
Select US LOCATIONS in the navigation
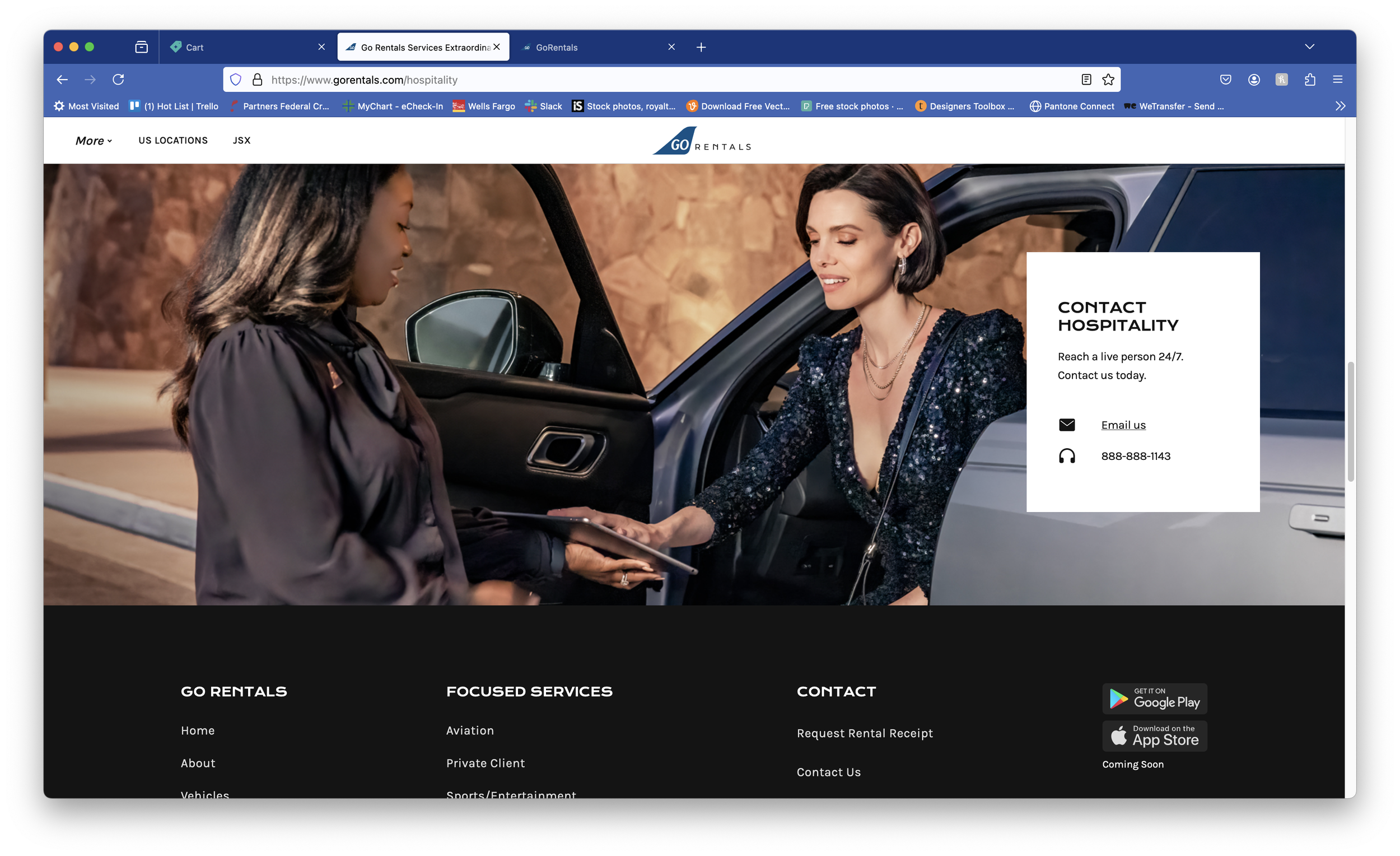click(x=172, y=141)
